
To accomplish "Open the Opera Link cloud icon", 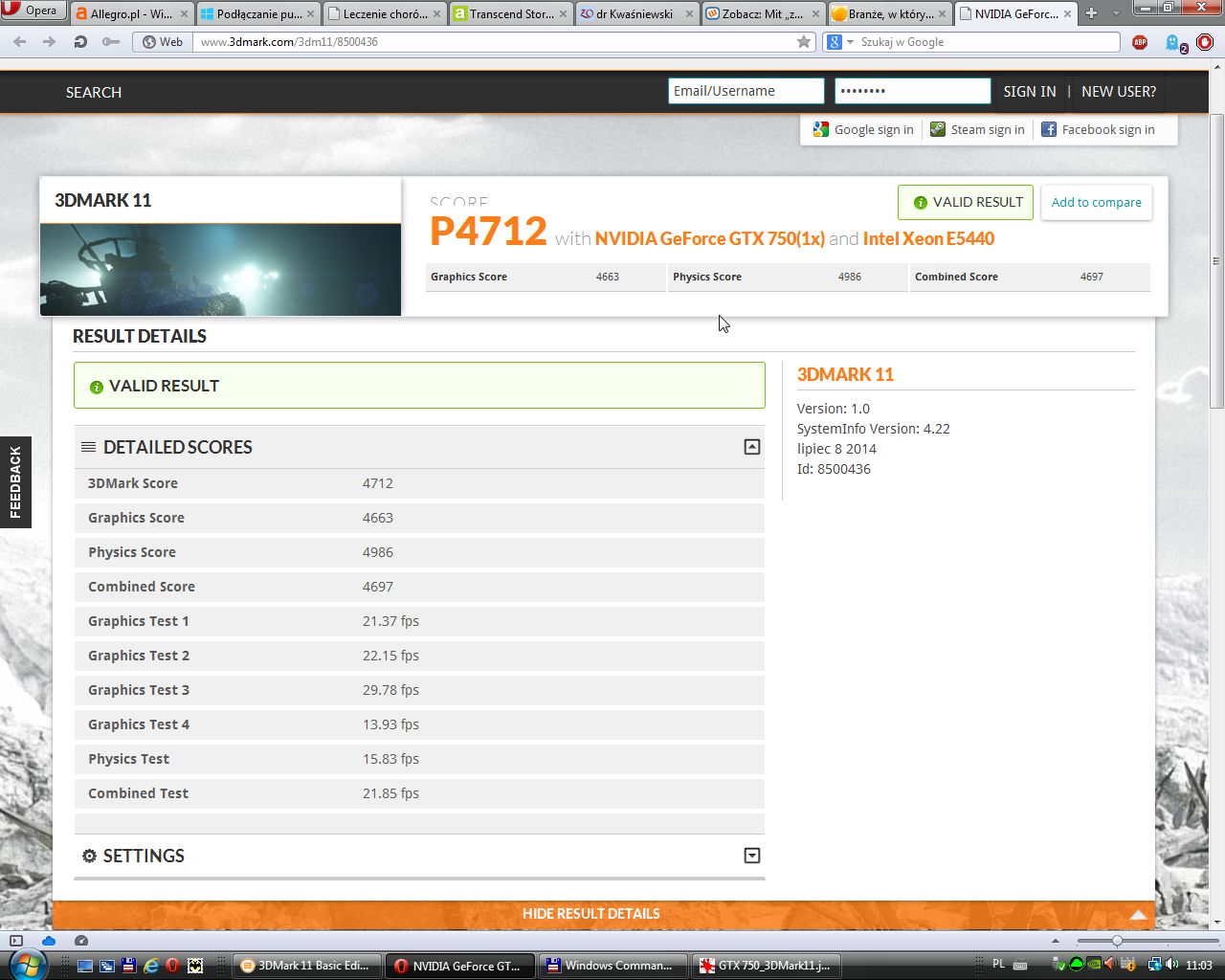I will (x=49, y=942).
